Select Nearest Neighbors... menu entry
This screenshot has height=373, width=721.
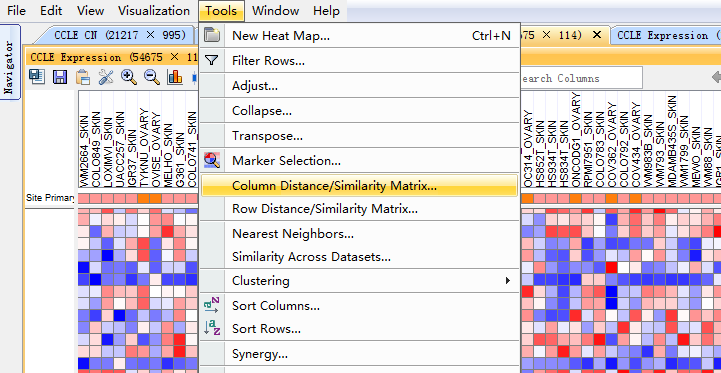(x=360, y=234)
